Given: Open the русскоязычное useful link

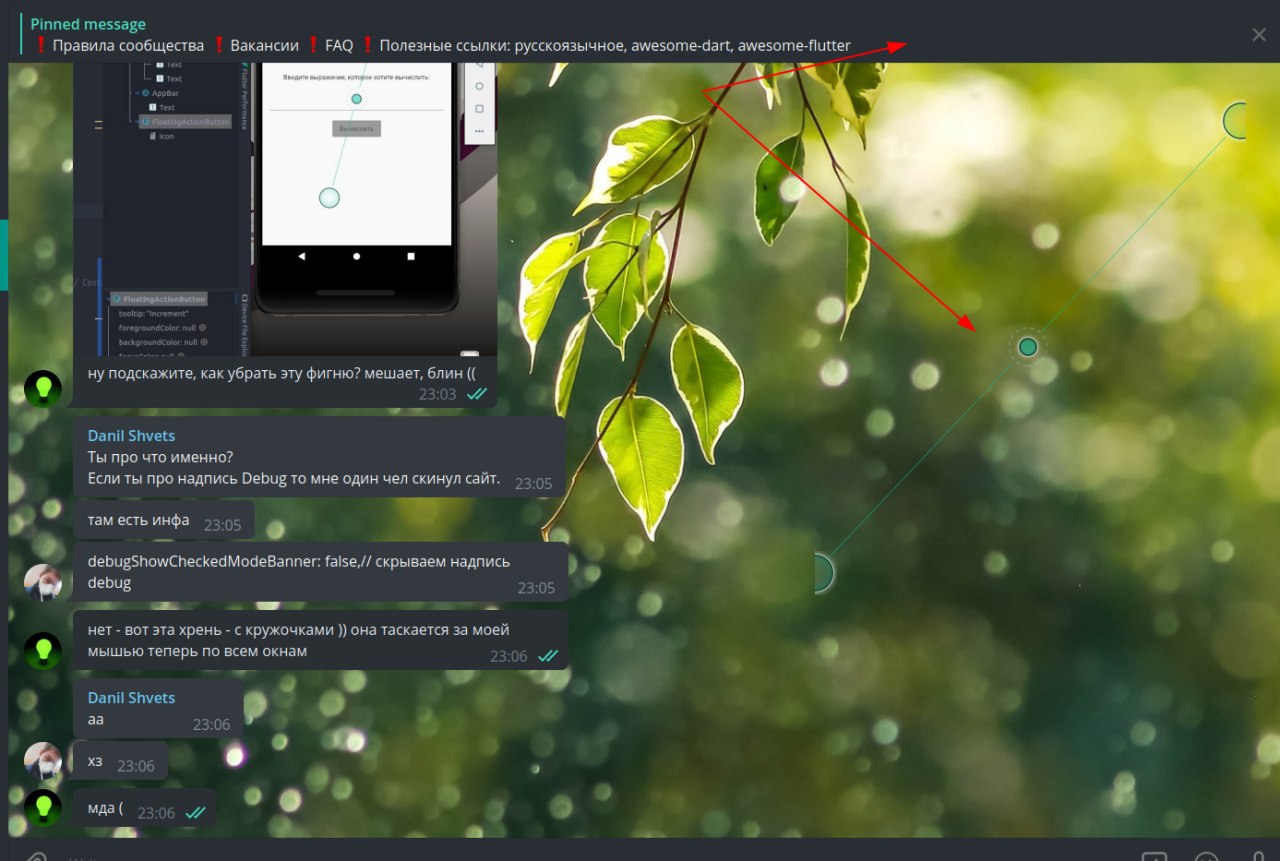Looking at the screenshot, I should (568, 45).
